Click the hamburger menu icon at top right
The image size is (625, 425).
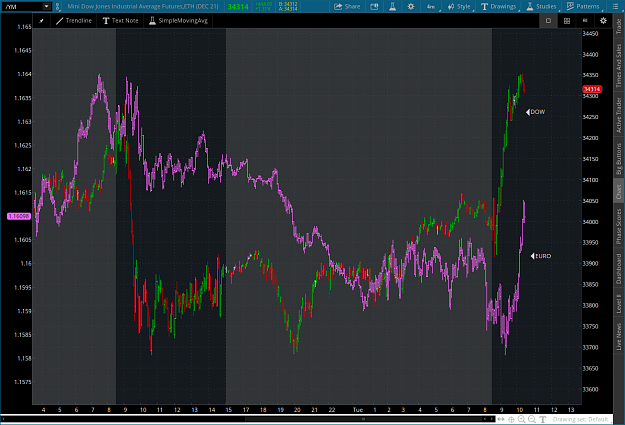pyautogui.click(x=615, y=6)
